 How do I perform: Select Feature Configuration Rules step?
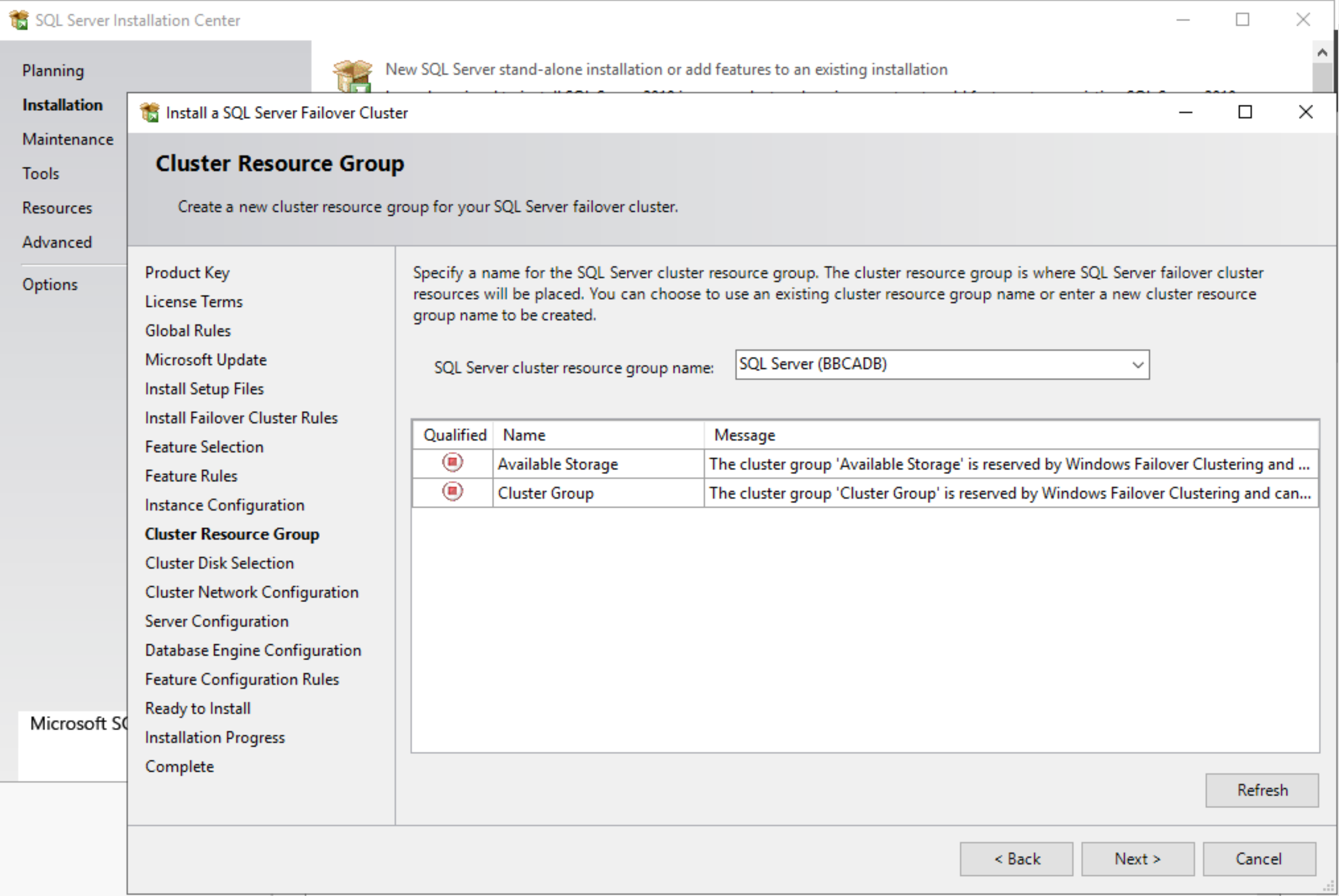(242, 679)
